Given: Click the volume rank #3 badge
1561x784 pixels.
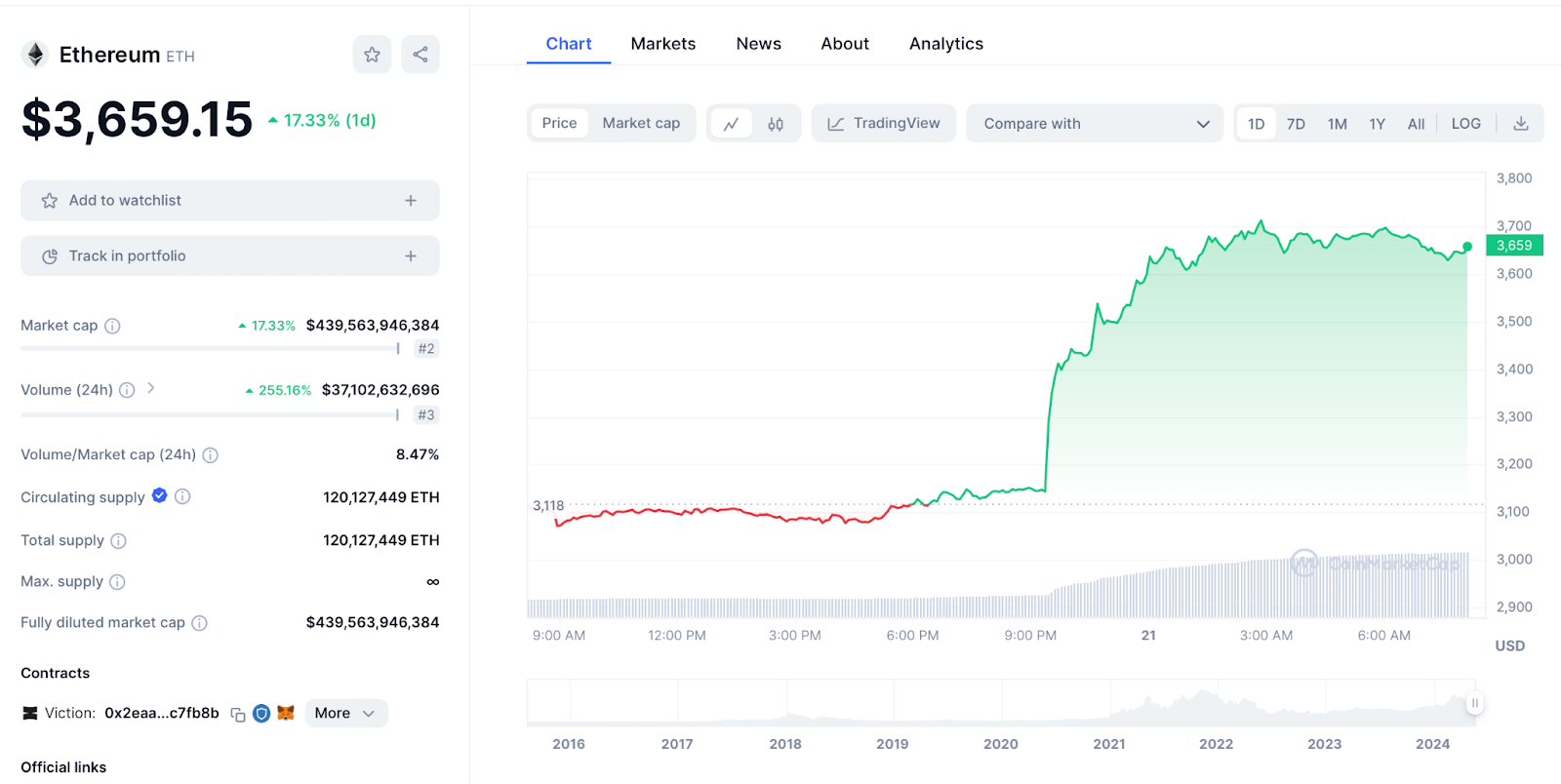Looking at the screenshot, I should click(426, 415).
